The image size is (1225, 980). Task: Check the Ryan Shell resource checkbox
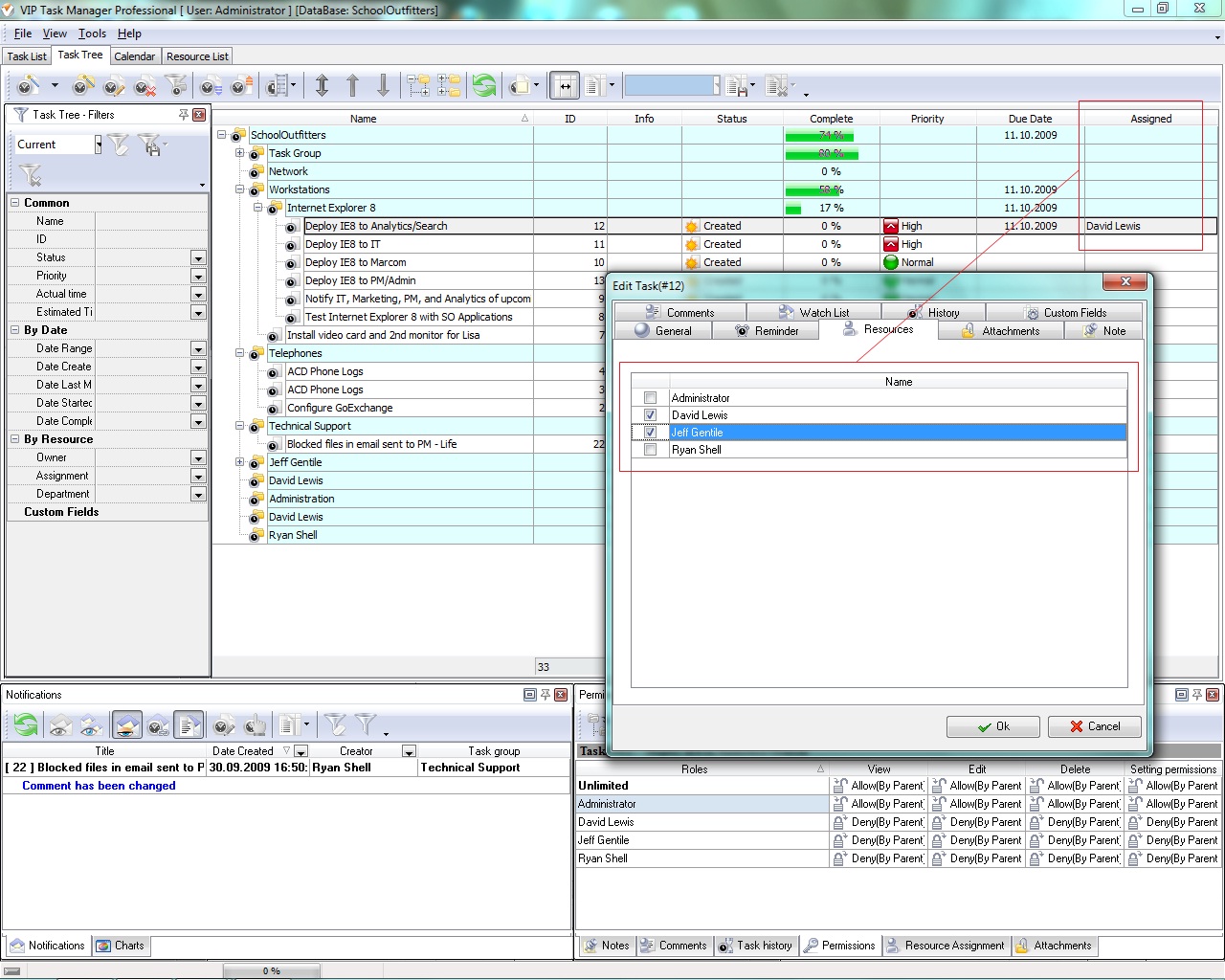pos(651,450)
